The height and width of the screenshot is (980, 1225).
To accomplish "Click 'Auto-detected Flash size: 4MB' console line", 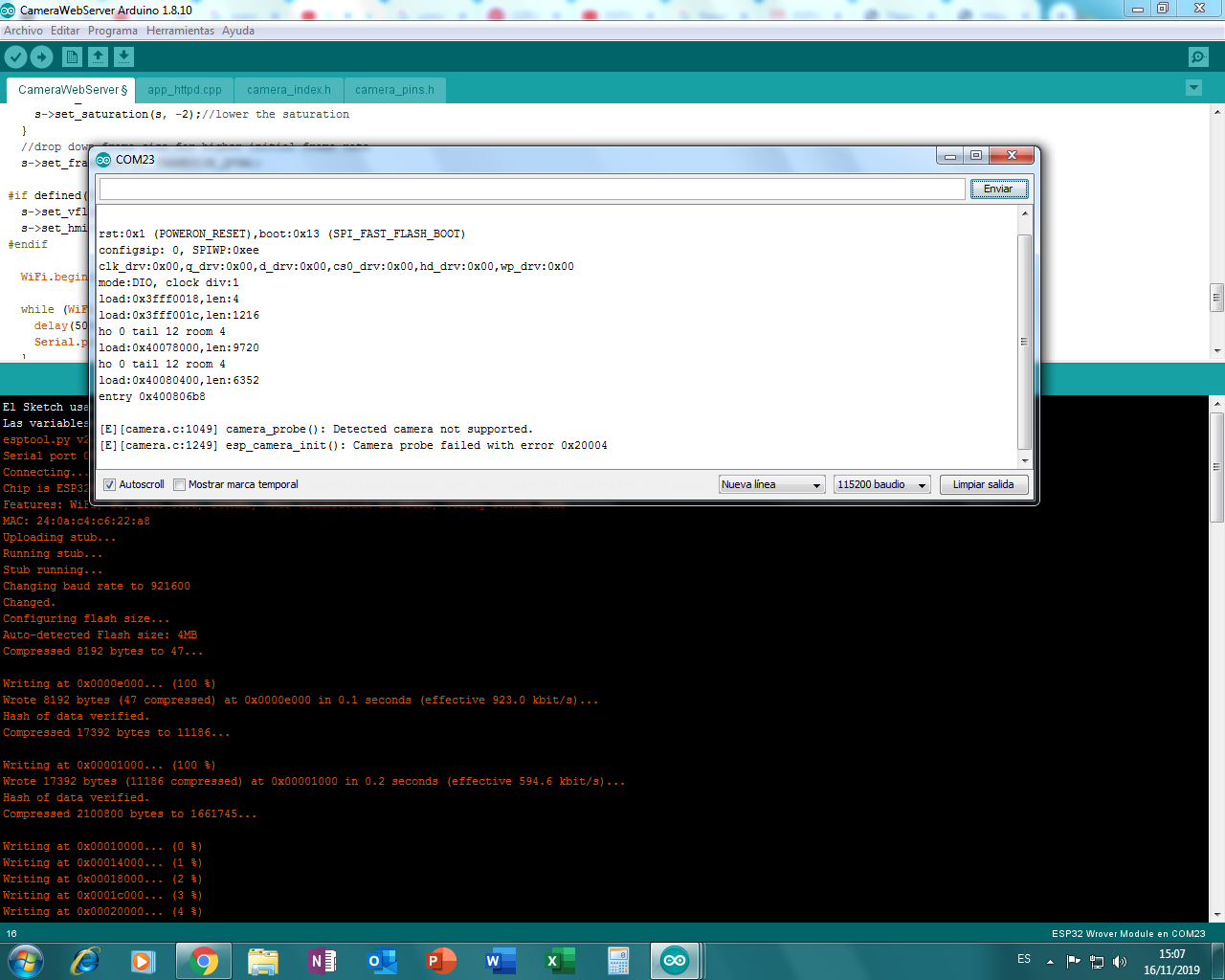I will [x=100, y=635].
